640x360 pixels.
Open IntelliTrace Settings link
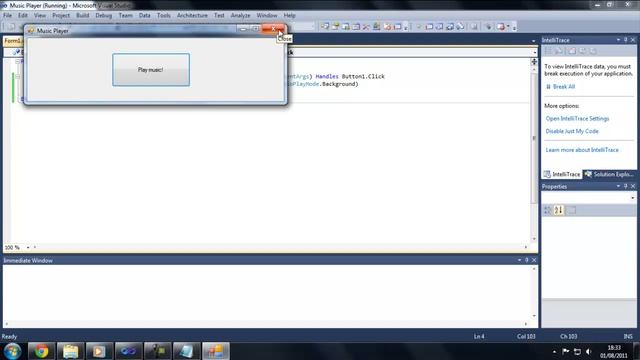(577, 118)
